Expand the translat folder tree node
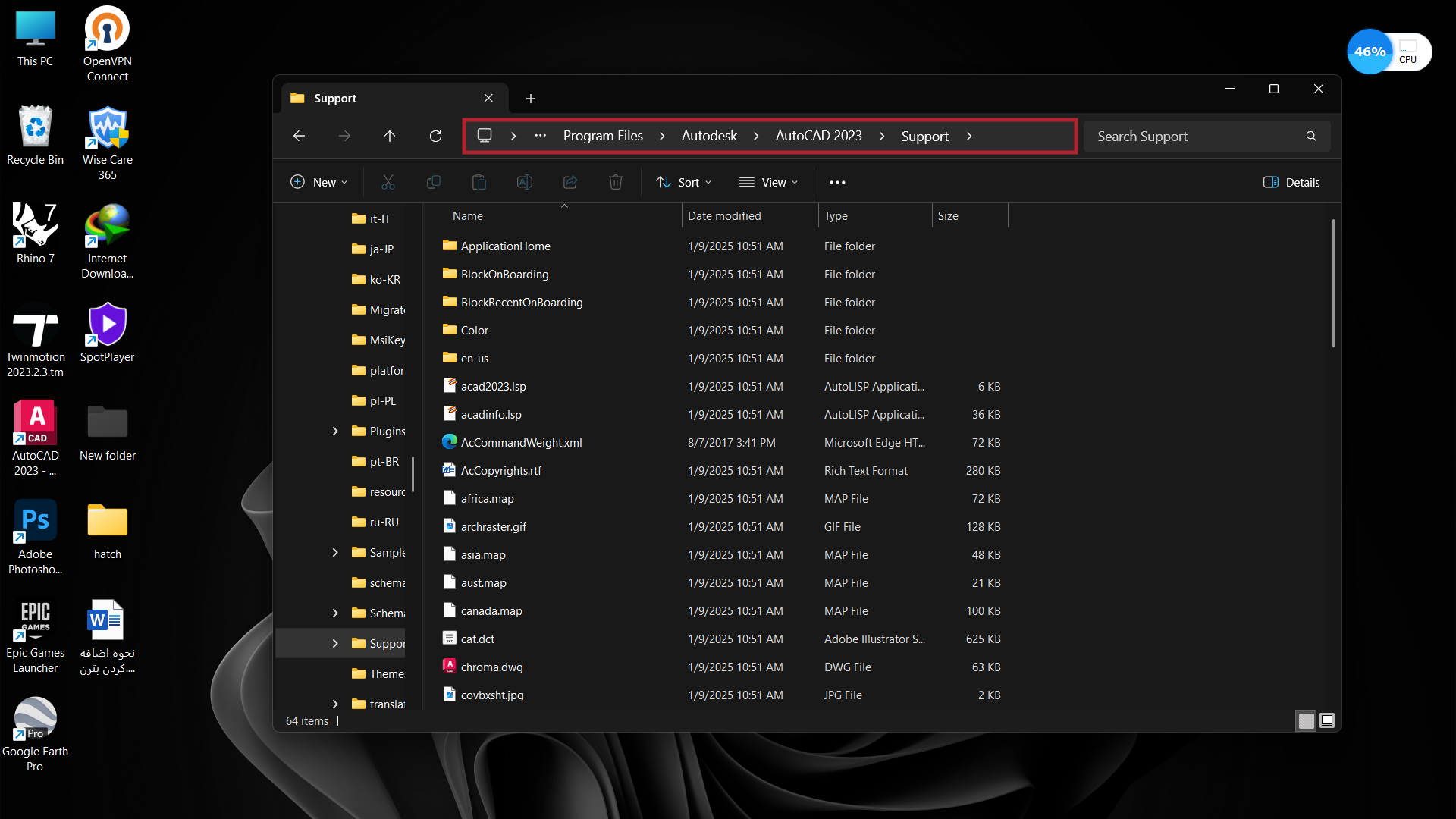 pyautogui.click(x=335, y=704)
